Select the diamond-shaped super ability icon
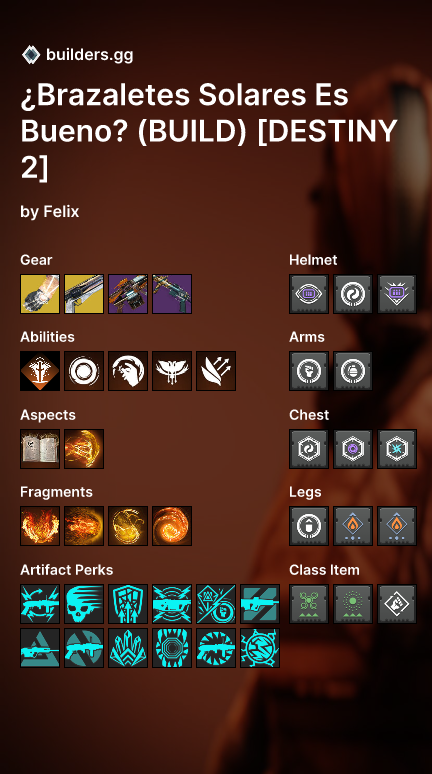The width and height of the screenshot is (432, 774). click(40, 371)
